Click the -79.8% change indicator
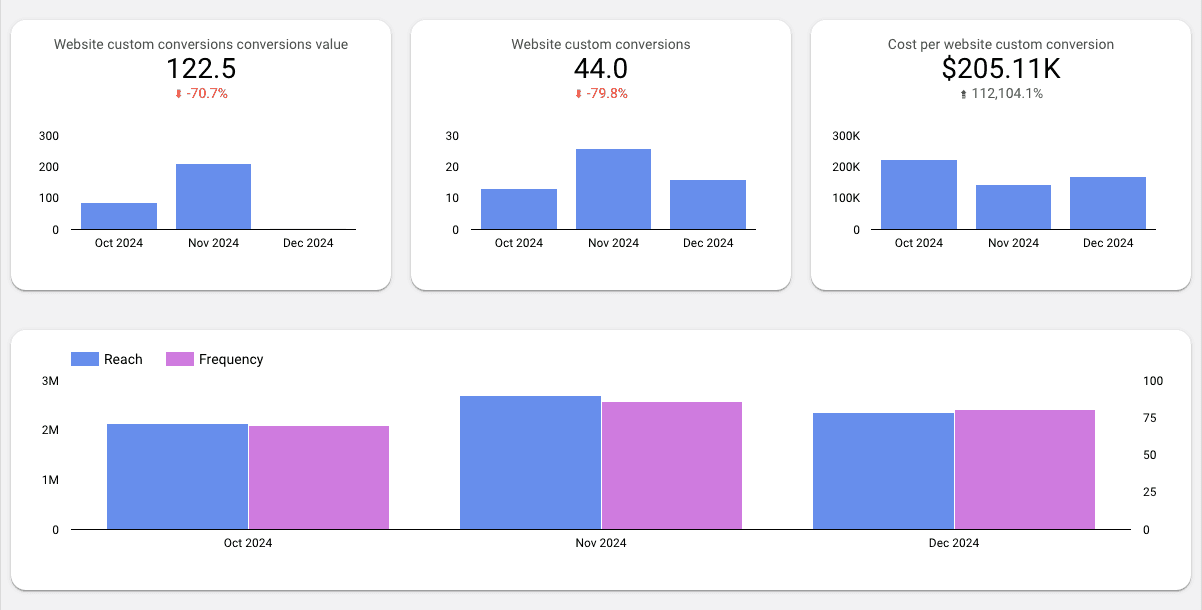 point(607,94)
